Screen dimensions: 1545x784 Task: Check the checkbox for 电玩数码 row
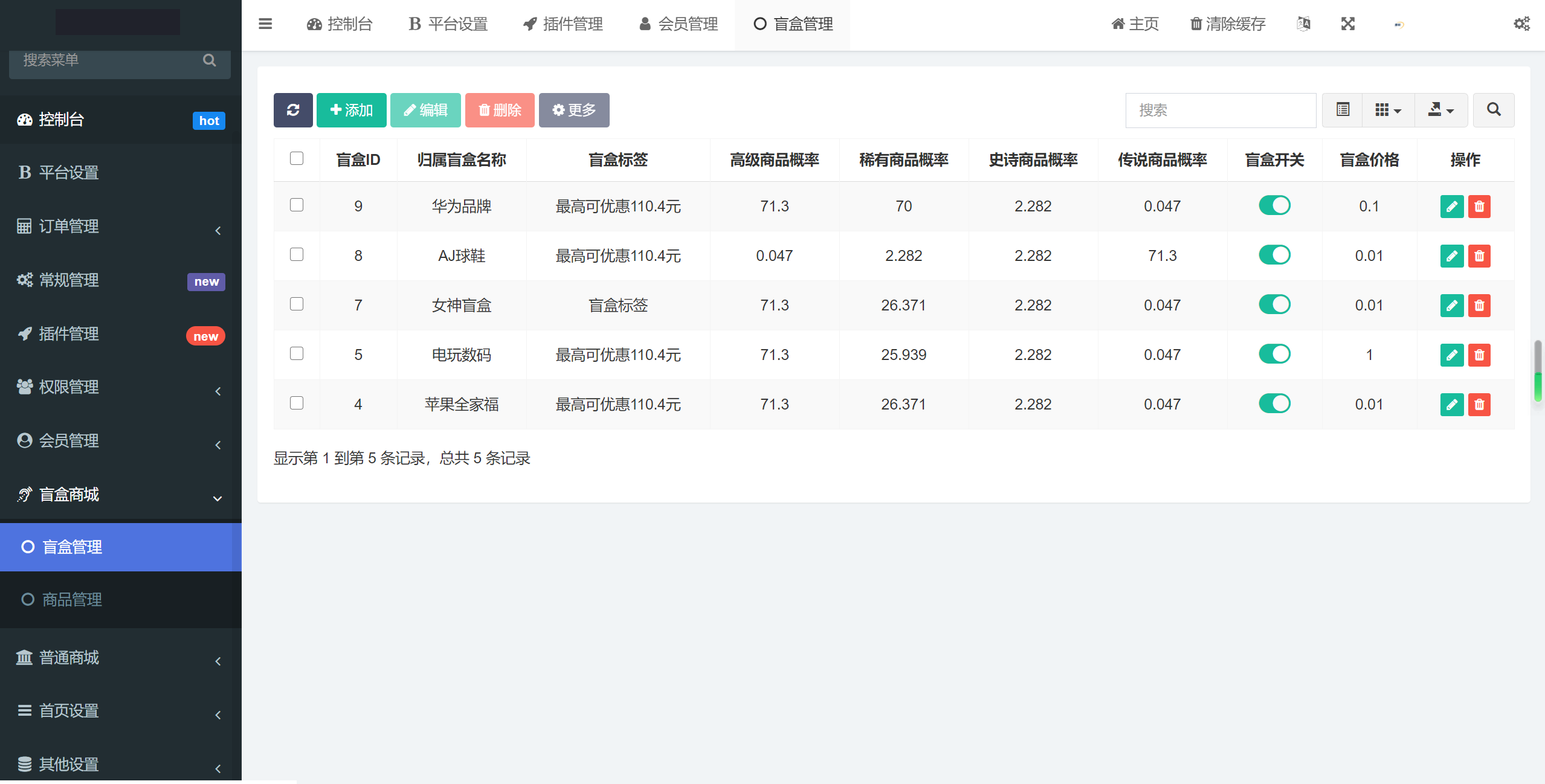[297, 353]
